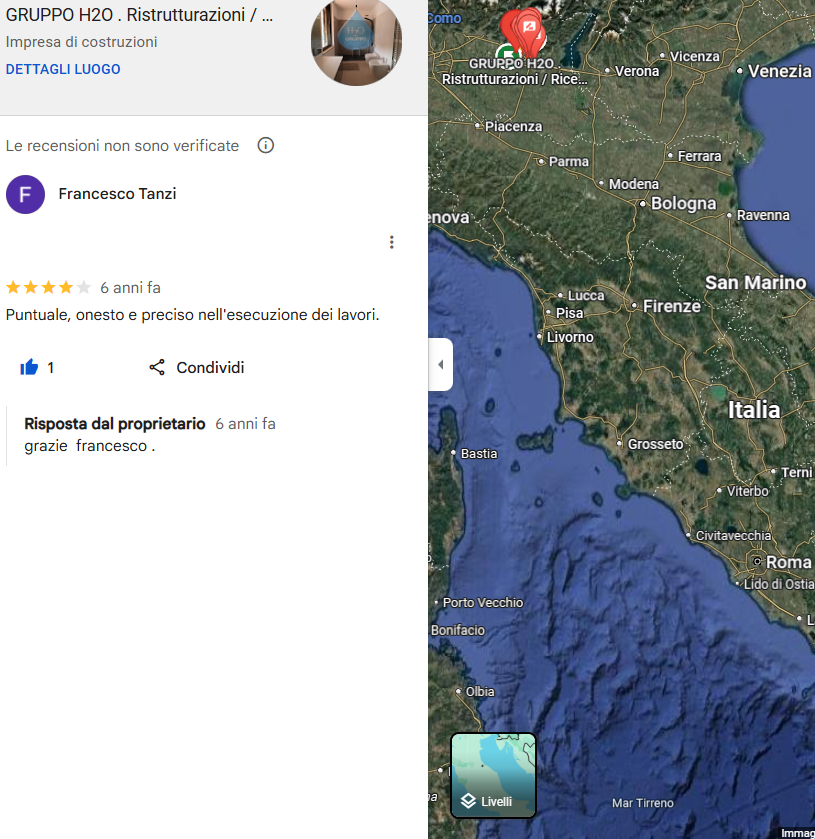Image resolution: width=815 pixels, height=839 pixels.
Task: Click the Lucca label on the map
Action: click(x=586, y=295)
